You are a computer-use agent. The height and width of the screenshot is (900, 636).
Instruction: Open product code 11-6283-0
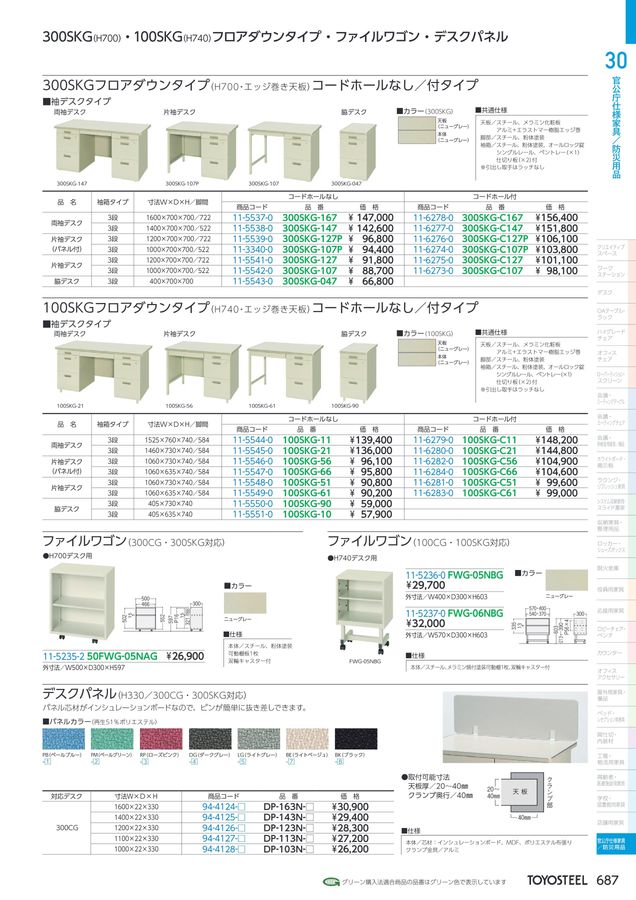click(433, 492)
